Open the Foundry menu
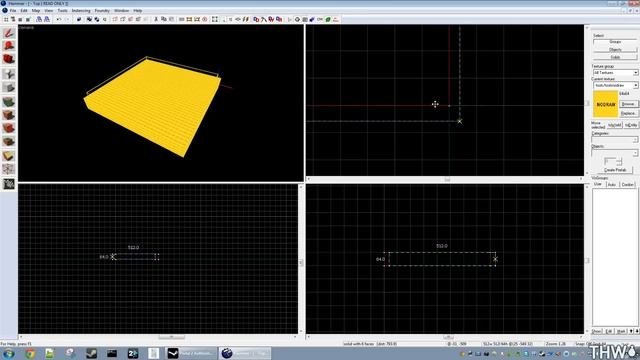Screen dimensions: 640x360 tap(102, 11)
